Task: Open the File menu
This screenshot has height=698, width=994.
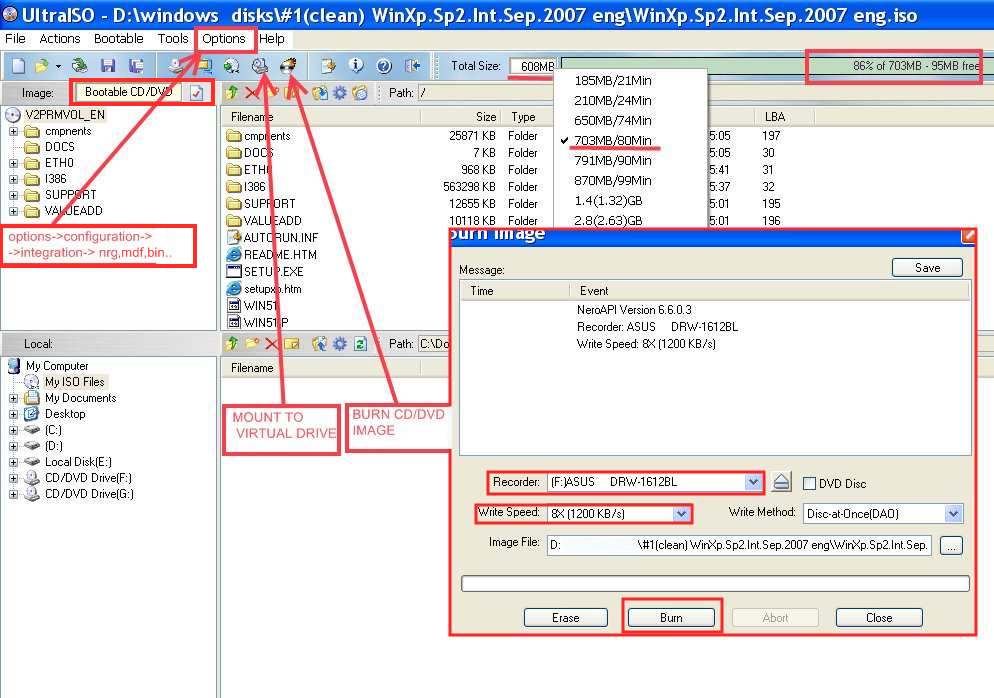Action: point(15,39)
